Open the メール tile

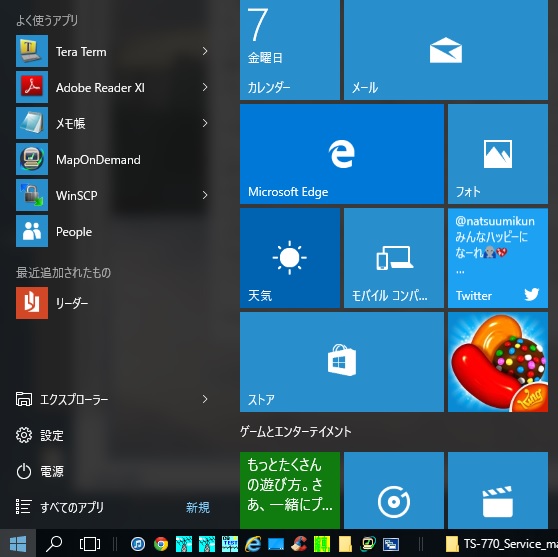click(x=446, y=50)
